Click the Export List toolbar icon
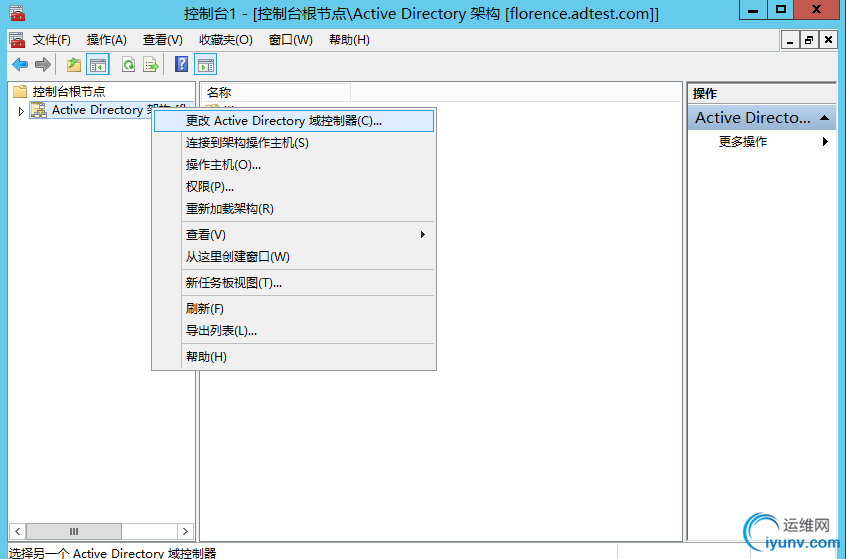Screen dimensions: 846x559 click(151, 65)
